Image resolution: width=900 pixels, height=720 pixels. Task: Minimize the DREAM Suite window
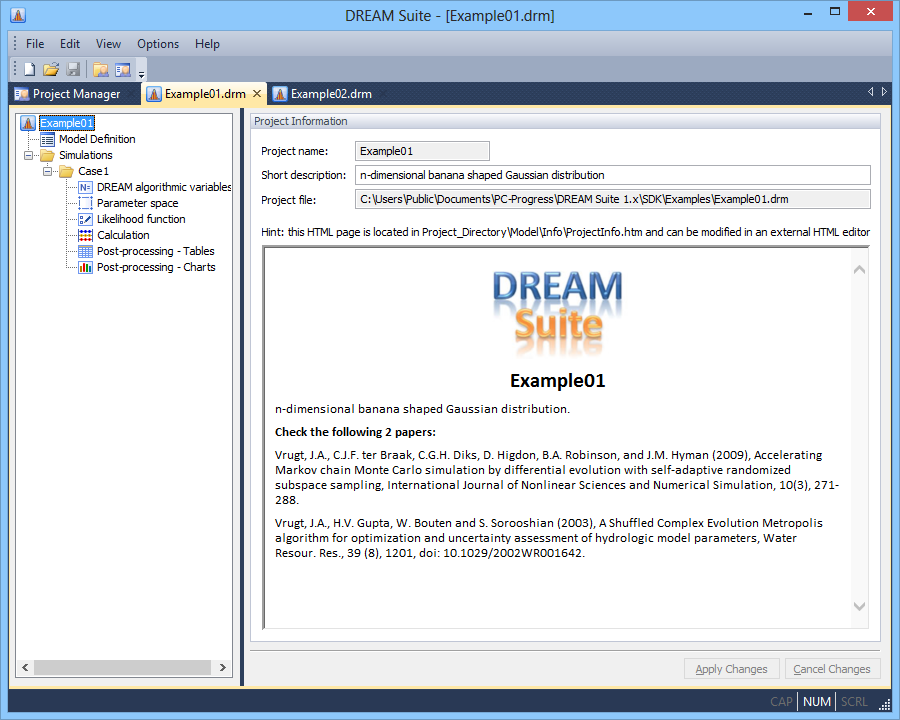(x=808, y=12)
